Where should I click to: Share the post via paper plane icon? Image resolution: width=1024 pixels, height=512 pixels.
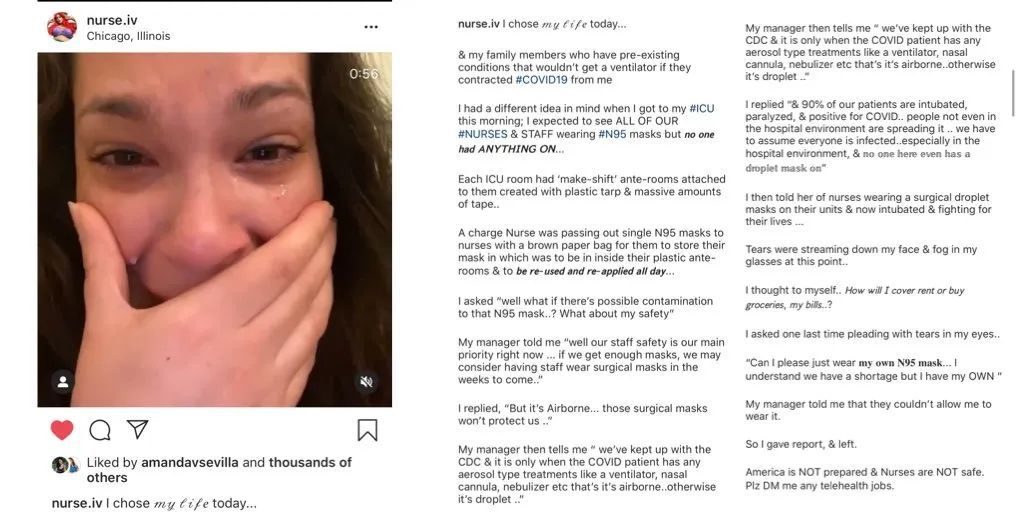tap(138, 430)
